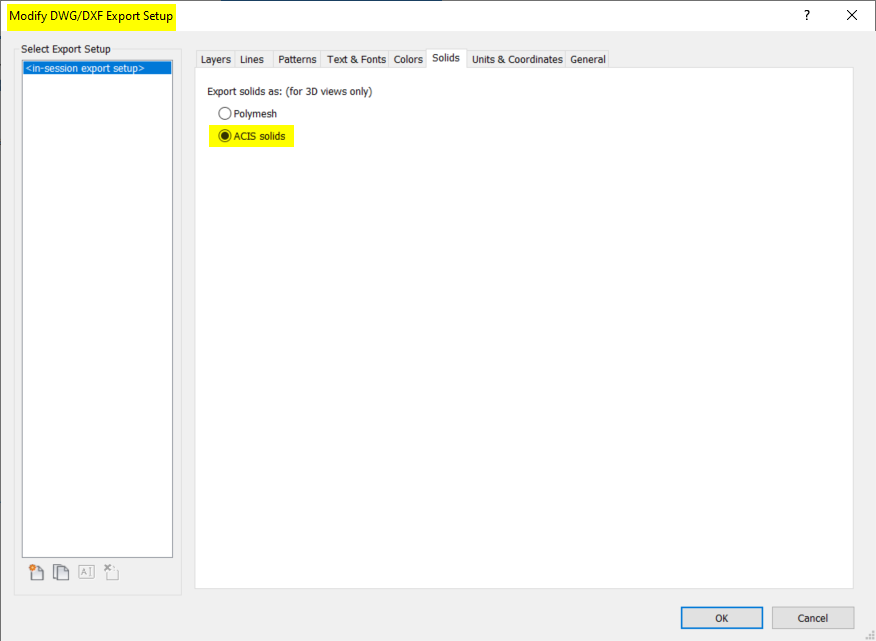The height and width of the screenshot is (641, 876).
Task: Duplicate the current export setup
Action: 60,571
